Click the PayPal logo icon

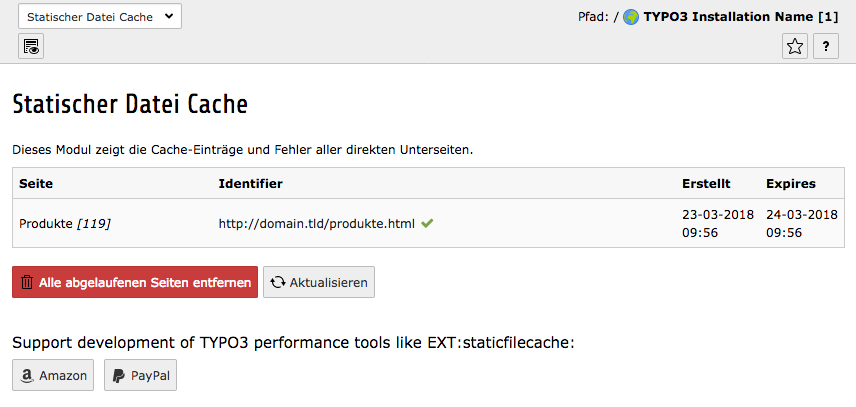(x=118, y=376)
